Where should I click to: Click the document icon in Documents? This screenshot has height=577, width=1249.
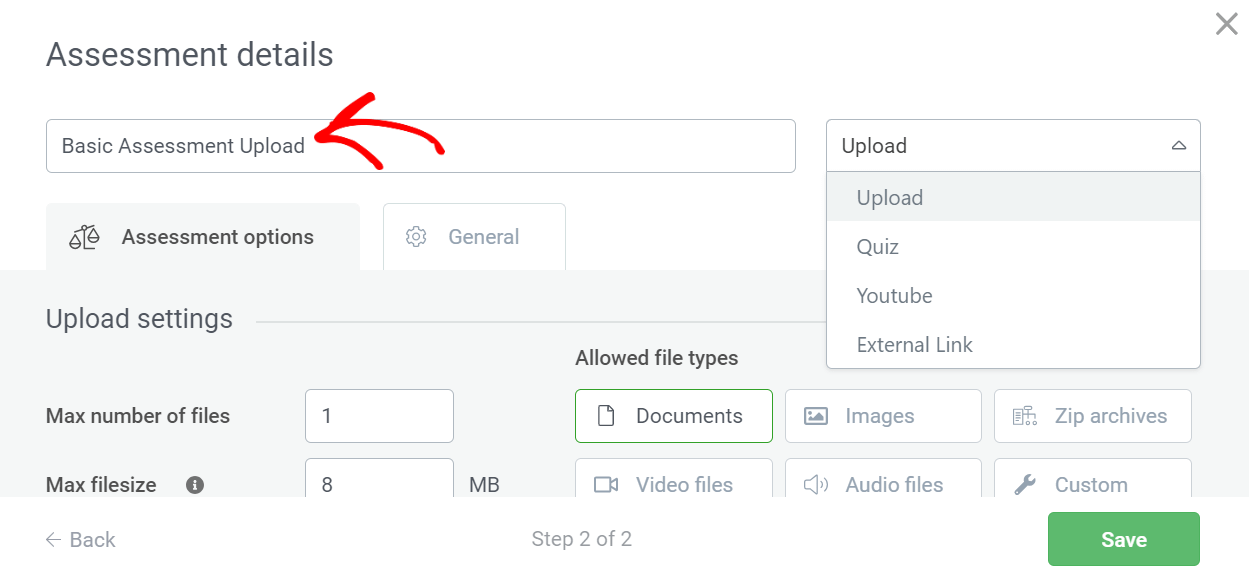click(x=606, y=416)
